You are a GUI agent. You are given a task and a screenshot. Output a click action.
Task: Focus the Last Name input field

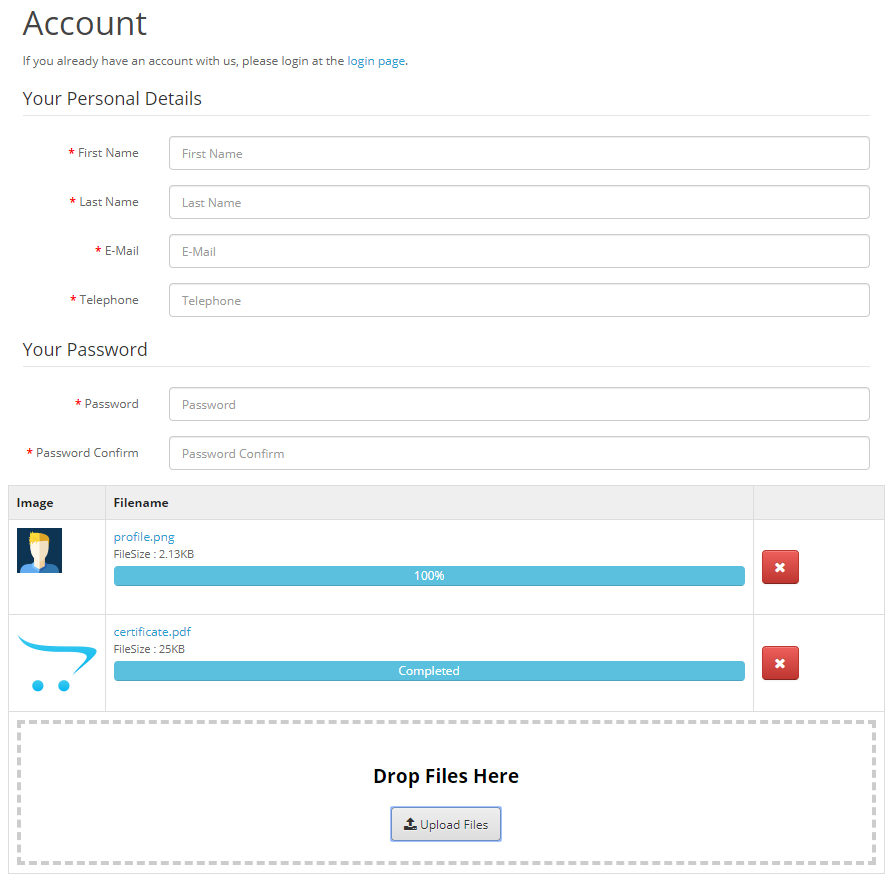coord(519,202)
